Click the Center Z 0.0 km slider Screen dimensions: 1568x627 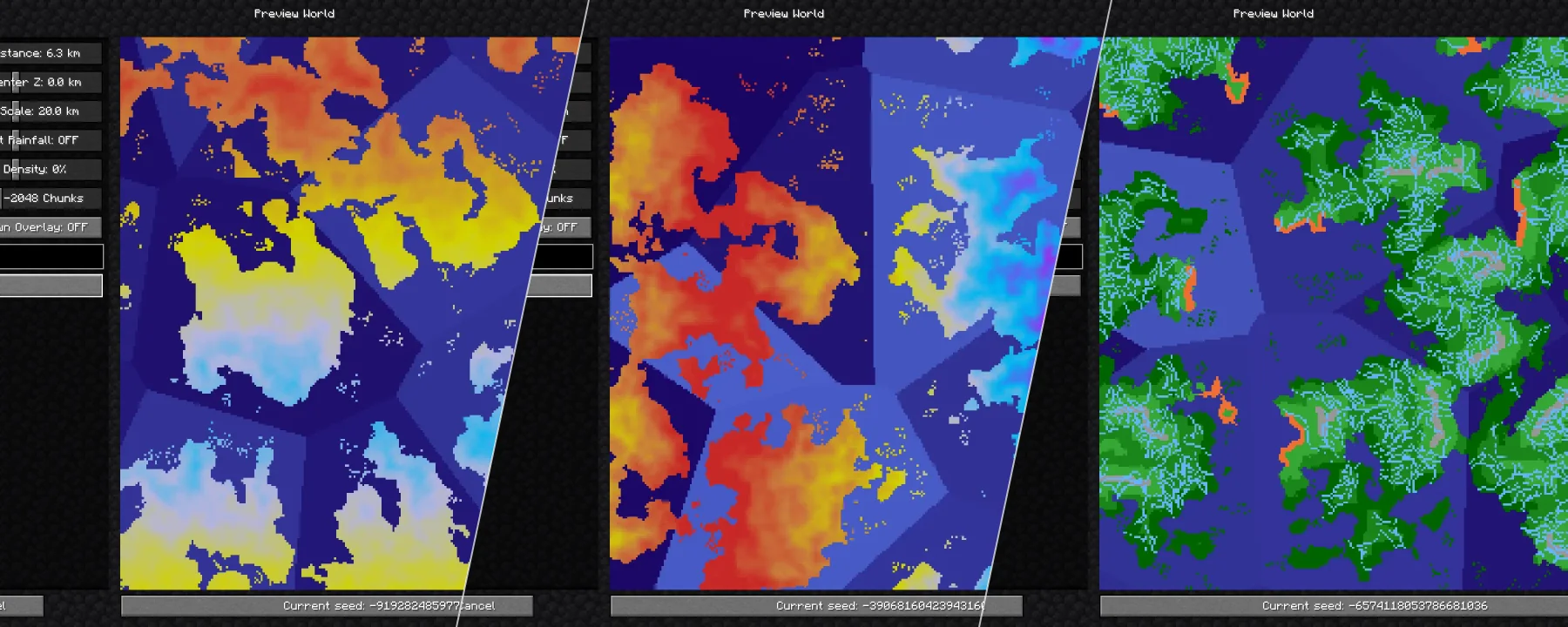(x=51, y=82)
